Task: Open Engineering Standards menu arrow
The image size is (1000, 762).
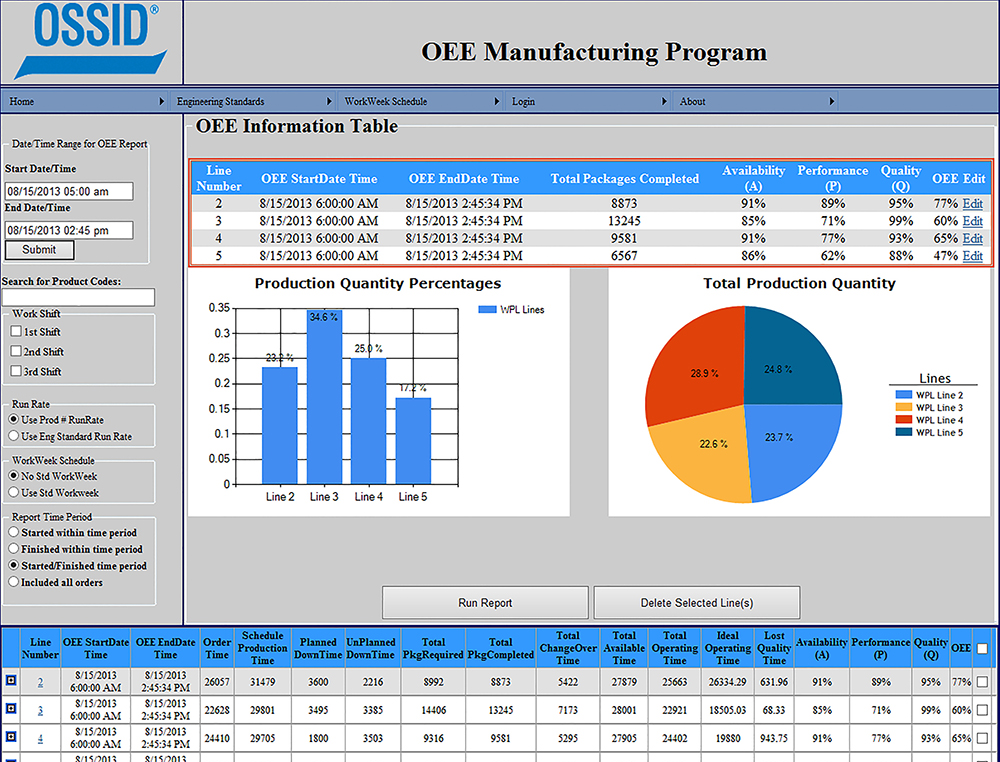Action: (x=329, y=101)
